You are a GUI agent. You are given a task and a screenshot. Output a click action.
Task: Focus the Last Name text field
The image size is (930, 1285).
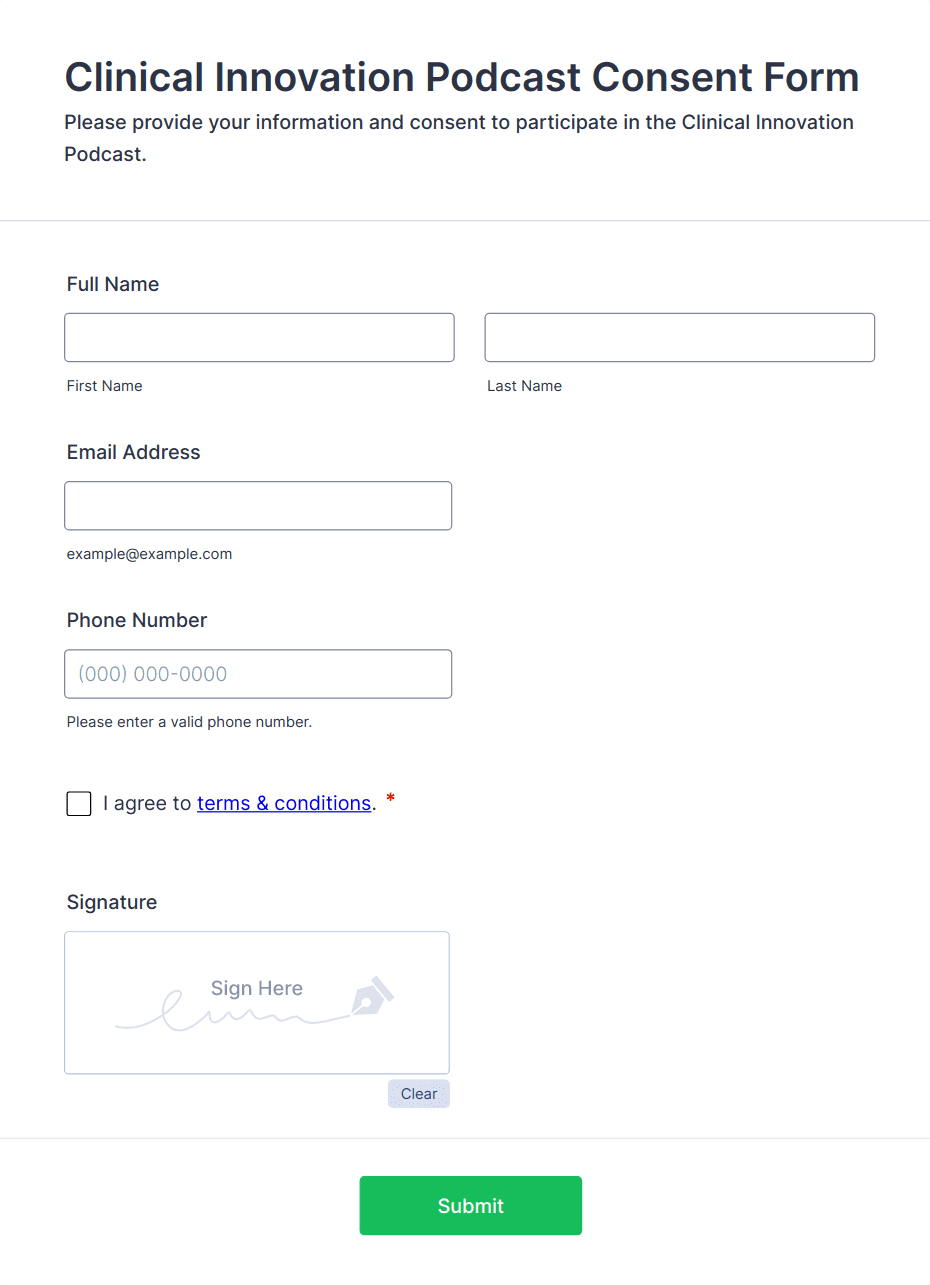(680, 337)
